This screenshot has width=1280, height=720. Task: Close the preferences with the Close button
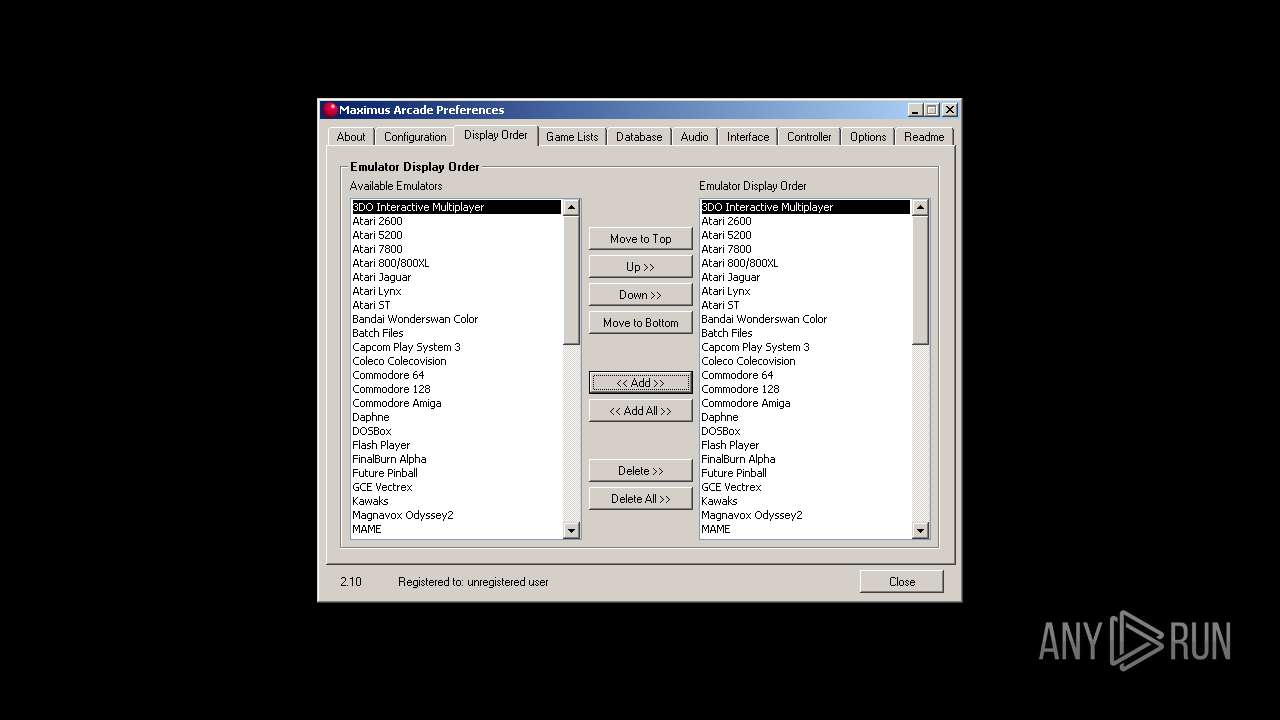pyautogui.click(x=902, y=582)
